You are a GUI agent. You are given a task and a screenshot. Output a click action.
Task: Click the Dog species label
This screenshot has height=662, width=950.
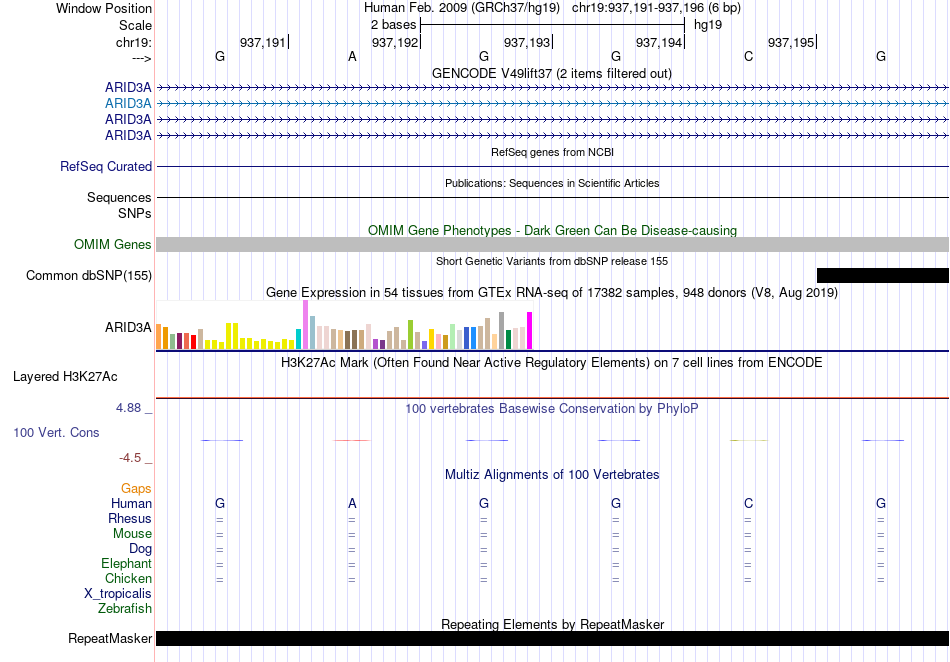141,549
